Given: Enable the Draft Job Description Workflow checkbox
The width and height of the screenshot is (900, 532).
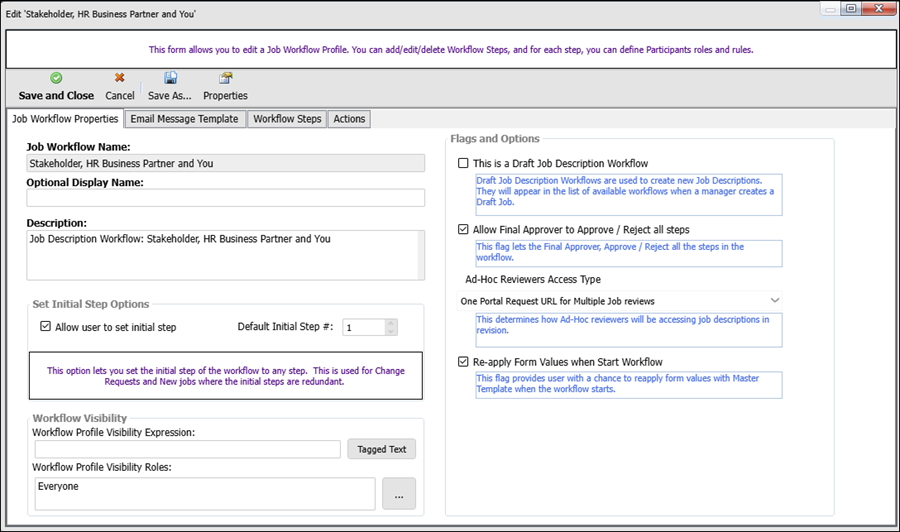Looking at the screenshot, I should (x=462, y=163).
